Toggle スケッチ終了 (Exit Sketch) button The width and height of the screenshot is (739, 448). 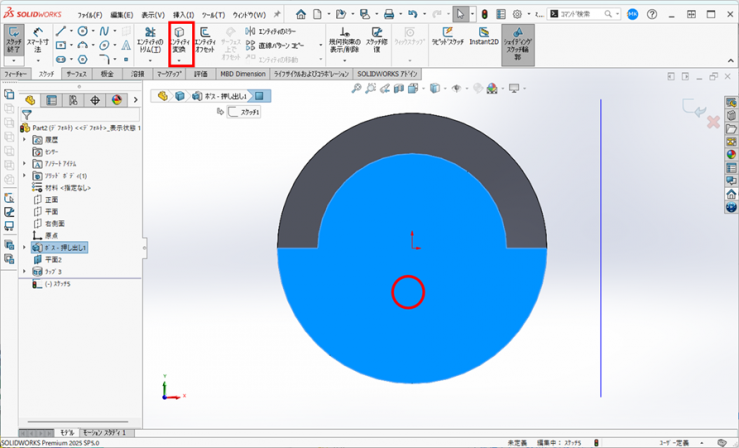pyautogui.click(x=13, y=40)
